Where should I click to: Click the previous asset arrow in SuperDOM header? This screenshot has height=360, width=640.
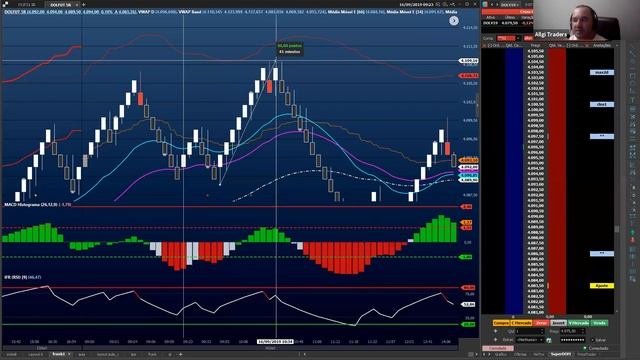click(x=492, y=4)
